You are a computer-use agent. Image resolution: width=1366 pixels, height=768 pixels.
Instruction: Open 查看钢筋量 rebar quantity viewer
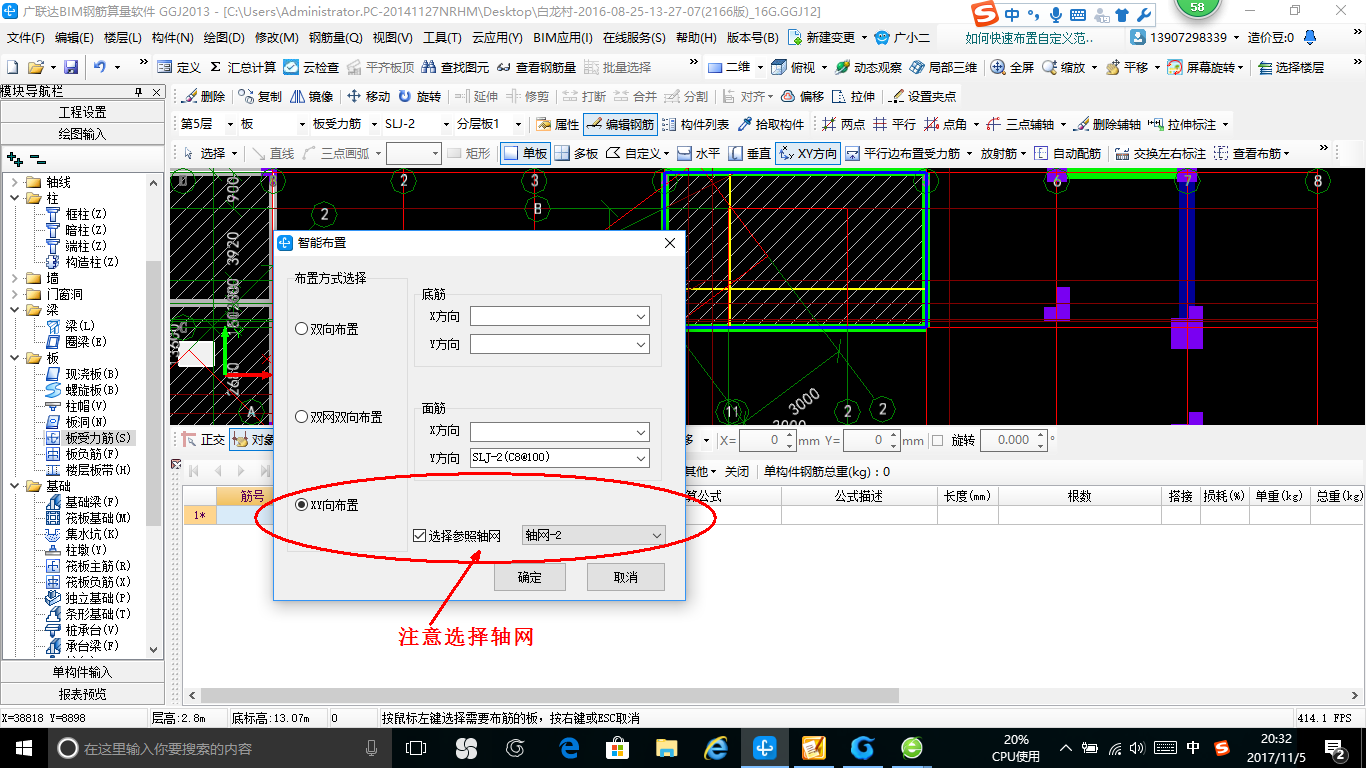(x=537, y=67)
